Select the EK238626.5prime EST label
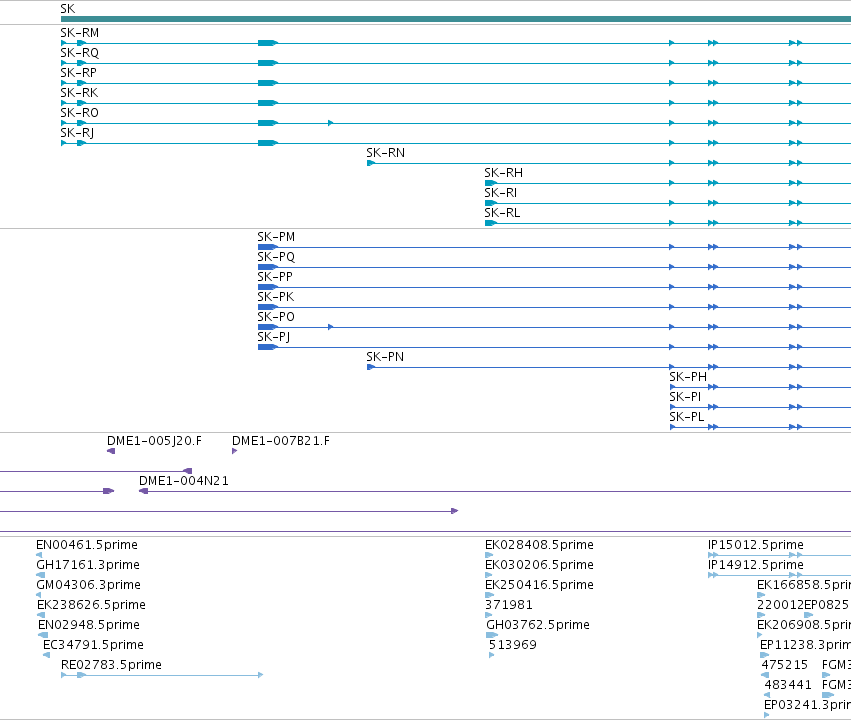The height and width of the screenshot is (720, 851). 91,606
